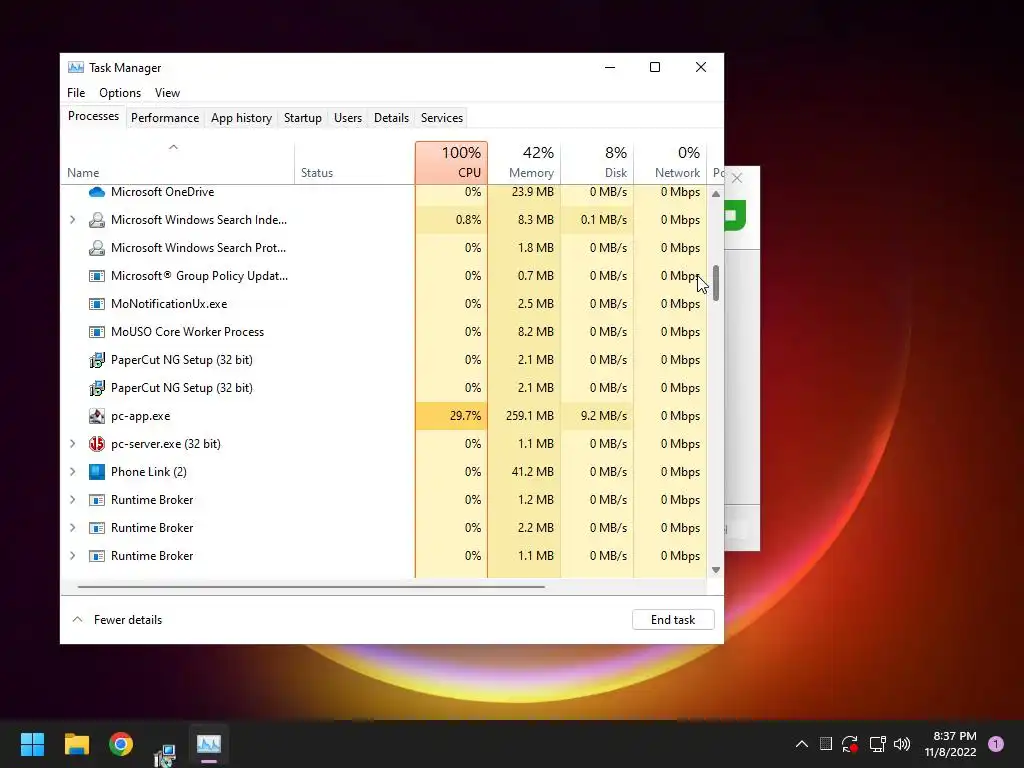Click the horizontal scrollbar thumb
This screenshot has height=768, width=1024.
(x=311, y=586)
